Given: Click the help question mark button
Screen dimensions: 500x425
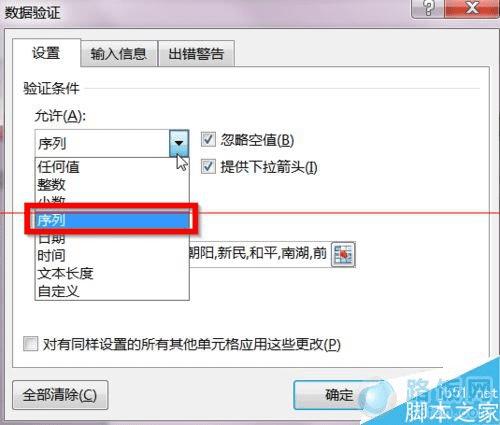Looking at the screenshot, I should [428, 8].
